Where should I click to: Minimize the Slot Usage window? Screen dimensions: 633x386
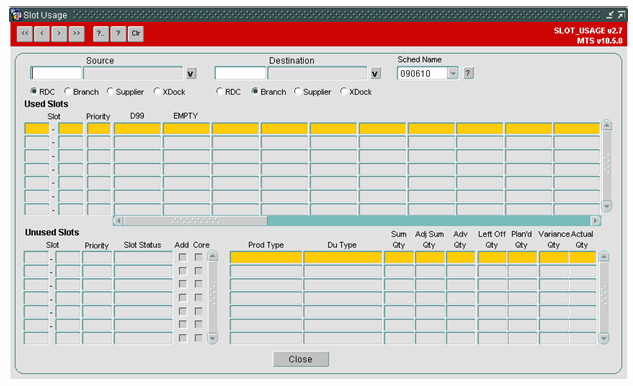coord(610,15)
